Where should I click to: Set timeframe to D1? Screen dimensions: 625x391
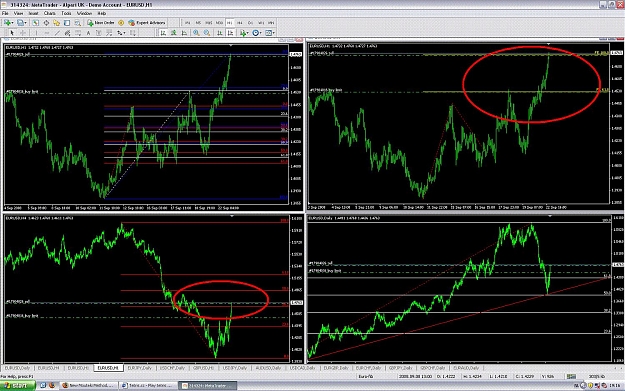250,23
